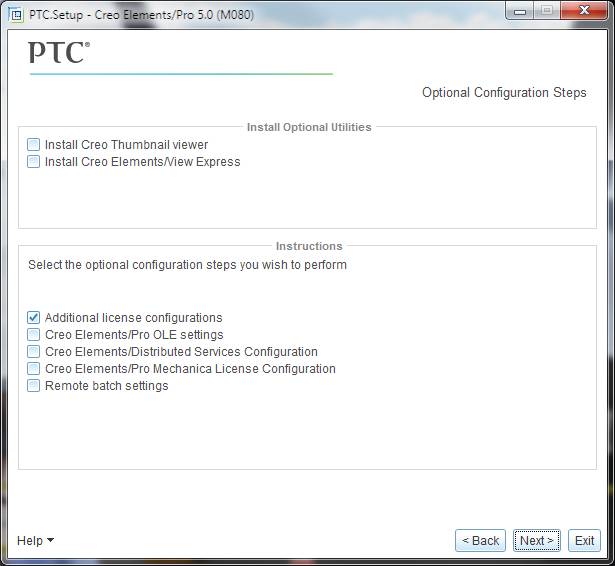Open the Help dropdown menu

tap(35, 541)
